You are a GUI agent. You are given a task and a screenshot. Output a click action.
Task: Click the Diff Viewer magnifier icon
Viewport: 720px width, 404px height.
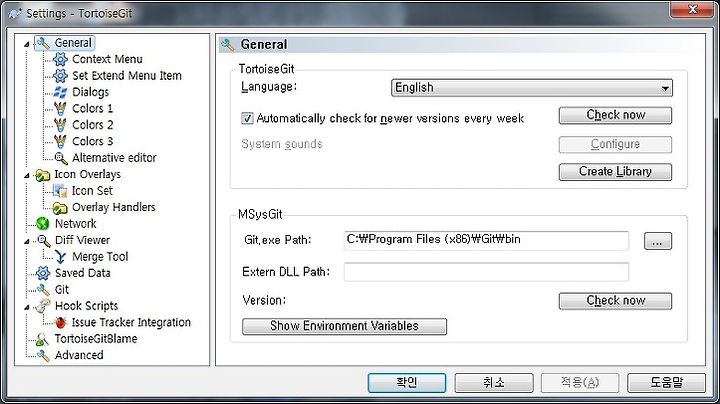[44, 240]
